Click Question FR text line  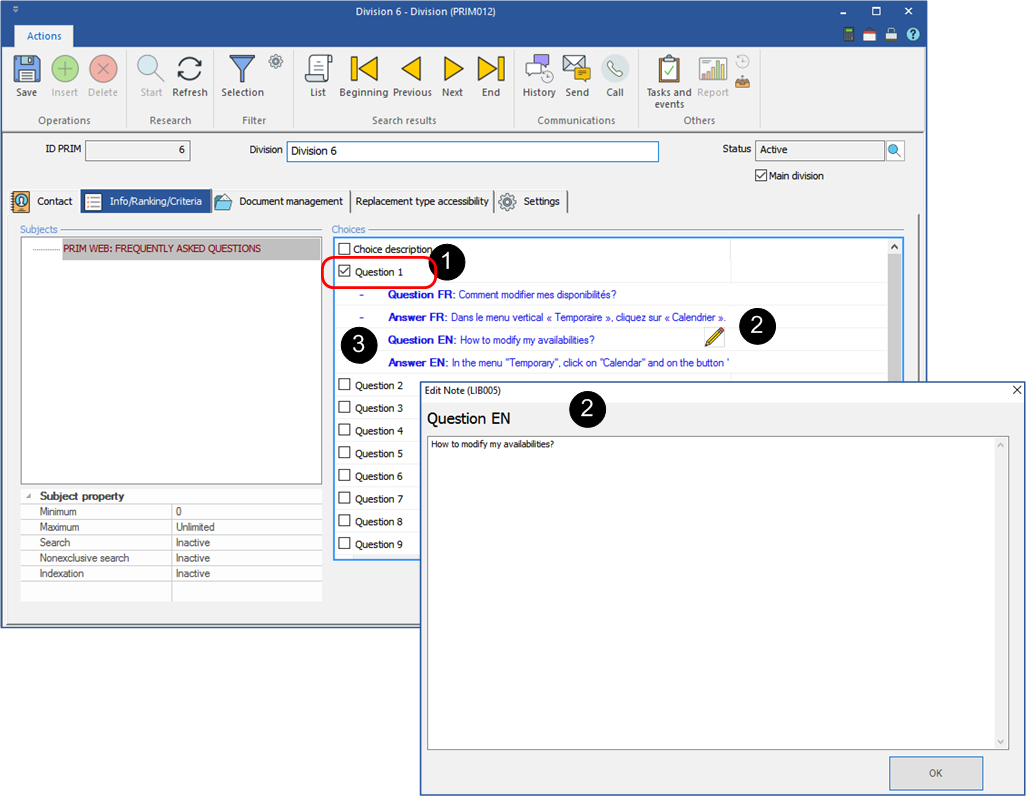502,295
